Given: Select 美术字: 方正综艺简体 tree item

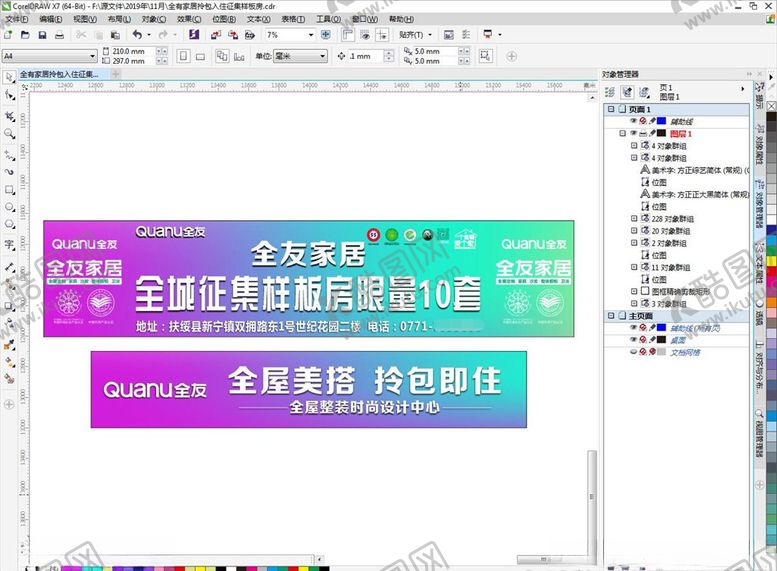Looking at the screenshot, I should click(700, 170).
